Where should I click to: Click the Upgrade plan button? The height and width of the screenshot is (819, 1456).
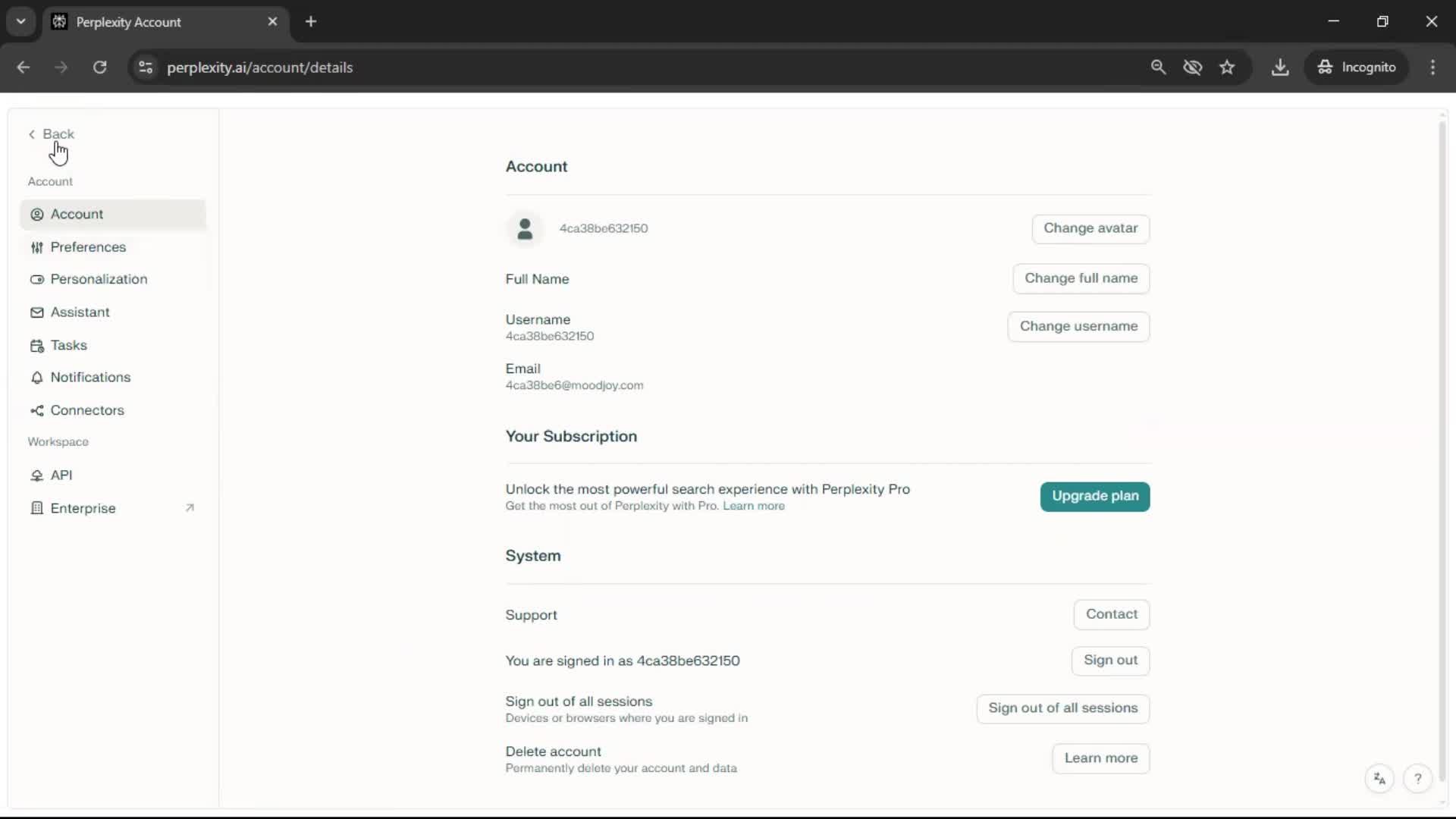tap(1094, 496)
